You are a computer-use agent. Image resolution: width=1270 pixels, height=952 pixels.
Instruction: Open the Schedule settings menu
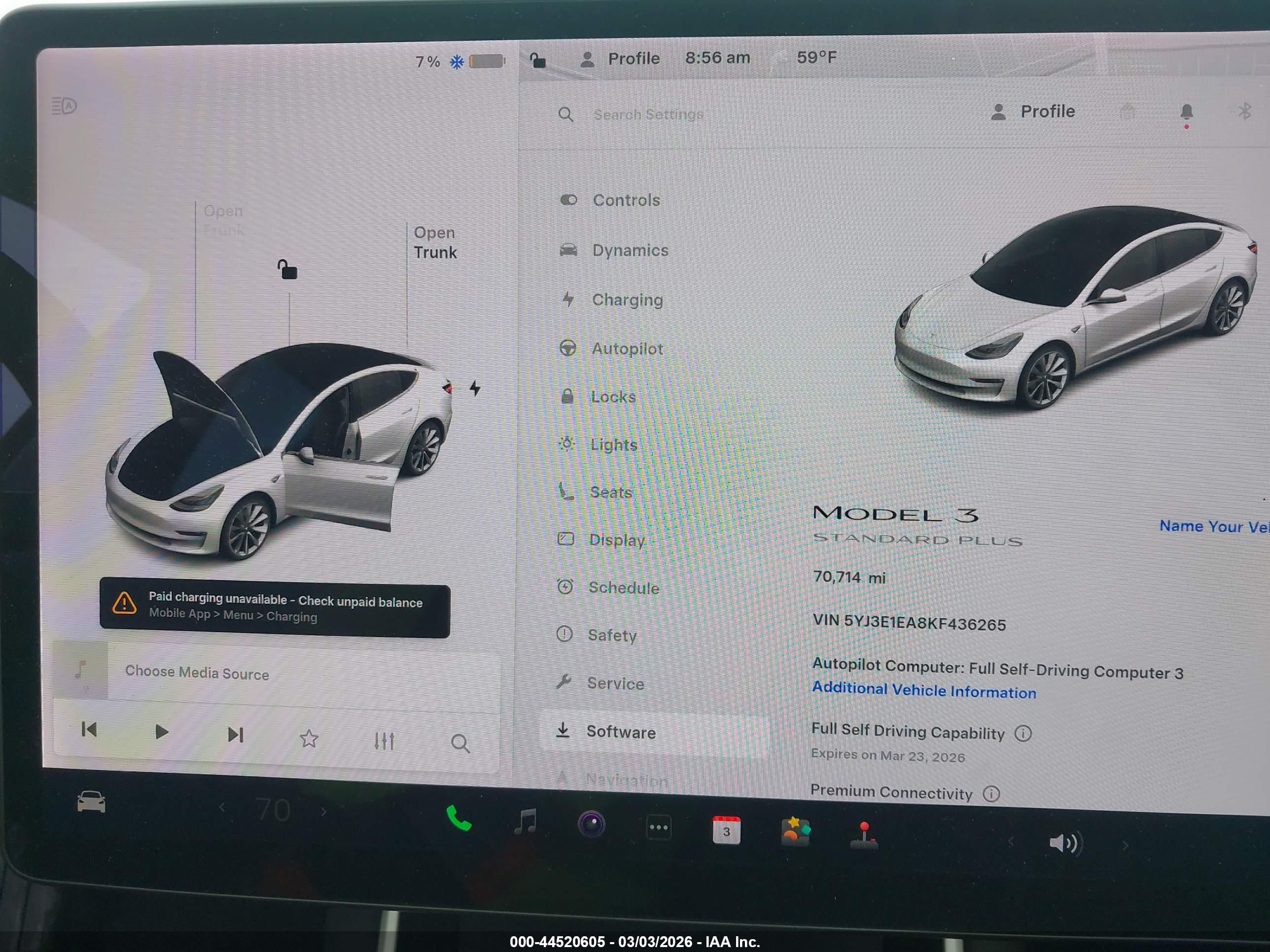pos(608,587)
